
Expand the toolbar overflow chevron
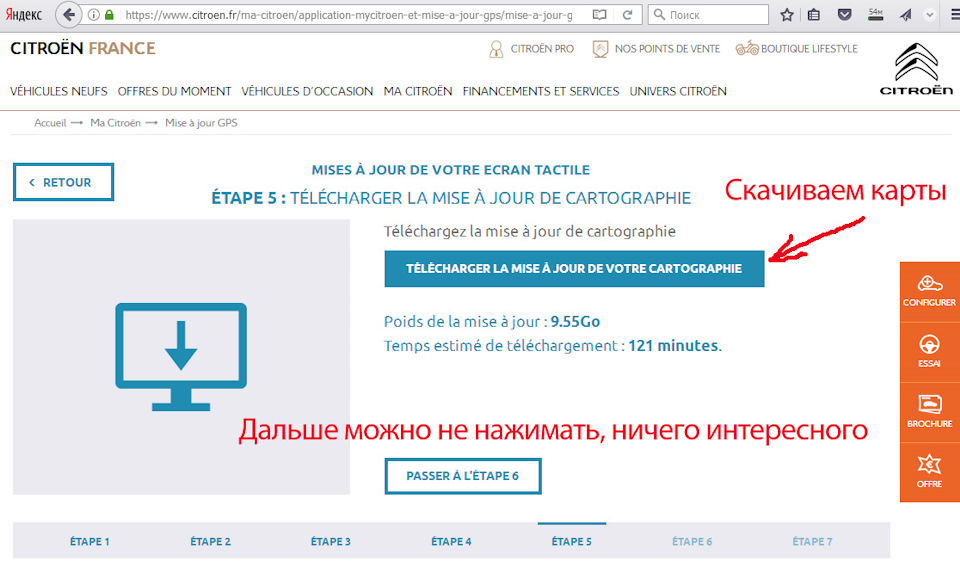[x=929, y=15]
